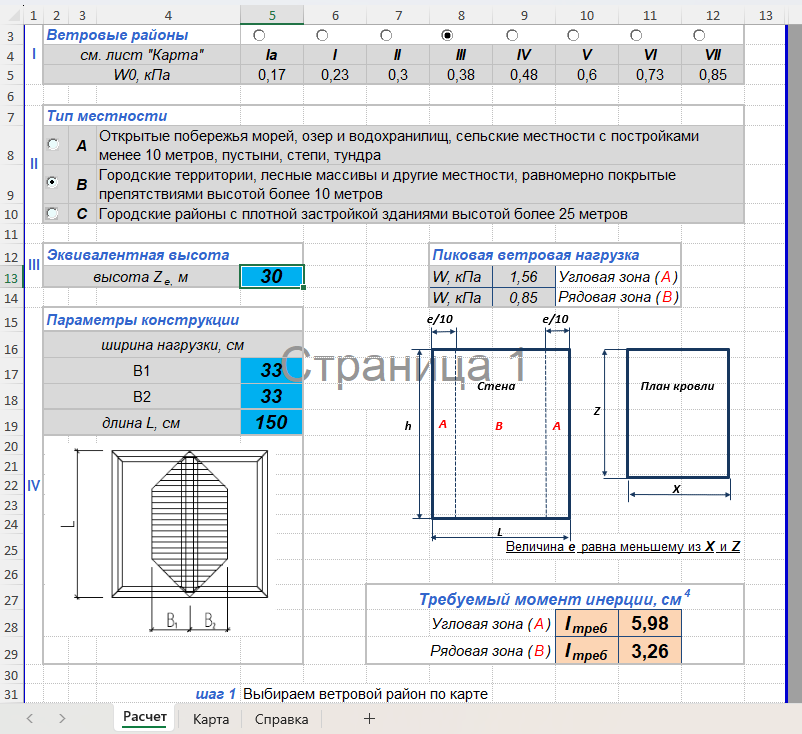Select column header 4
The image size is (802, 734).
click(168, 15)
